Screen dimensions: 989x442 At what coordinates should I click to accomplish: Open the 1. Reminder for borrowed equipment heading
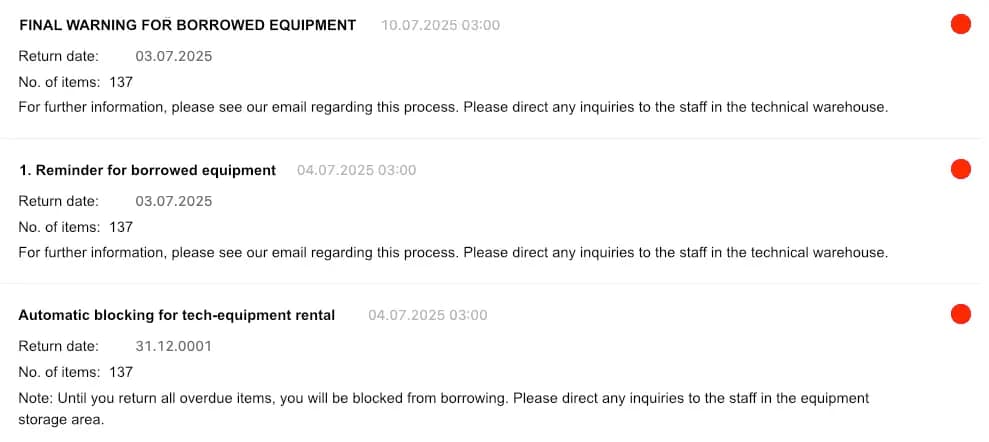tap(147, 170)
